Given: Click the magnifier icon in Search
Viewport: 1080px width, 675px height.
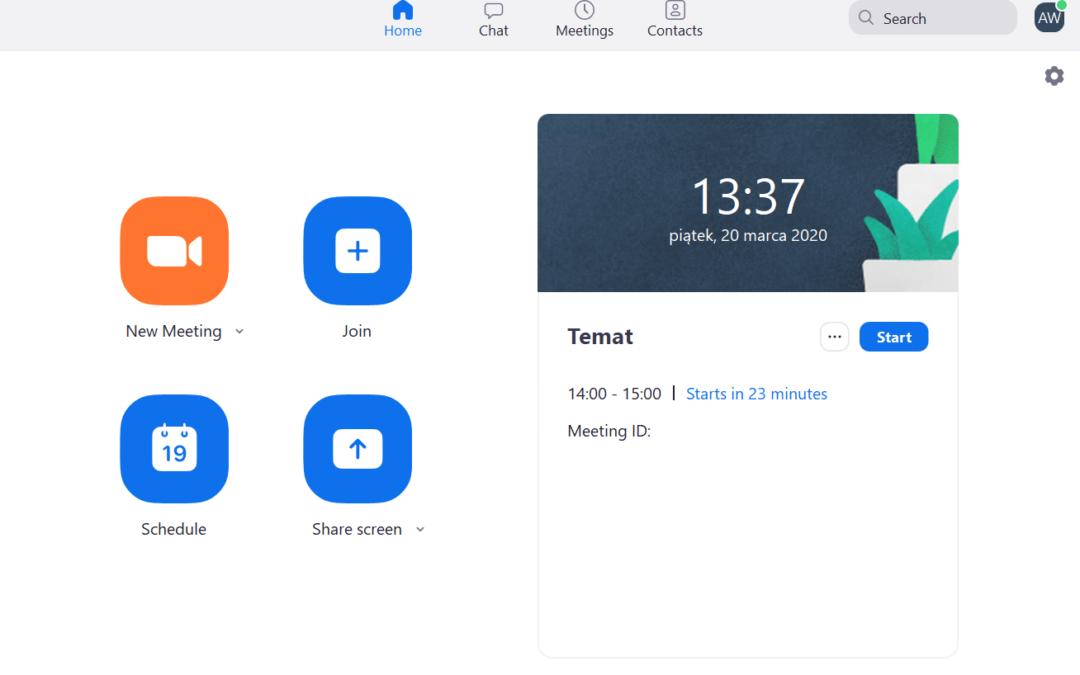Looking at the screenshot, I should point(866,18).
